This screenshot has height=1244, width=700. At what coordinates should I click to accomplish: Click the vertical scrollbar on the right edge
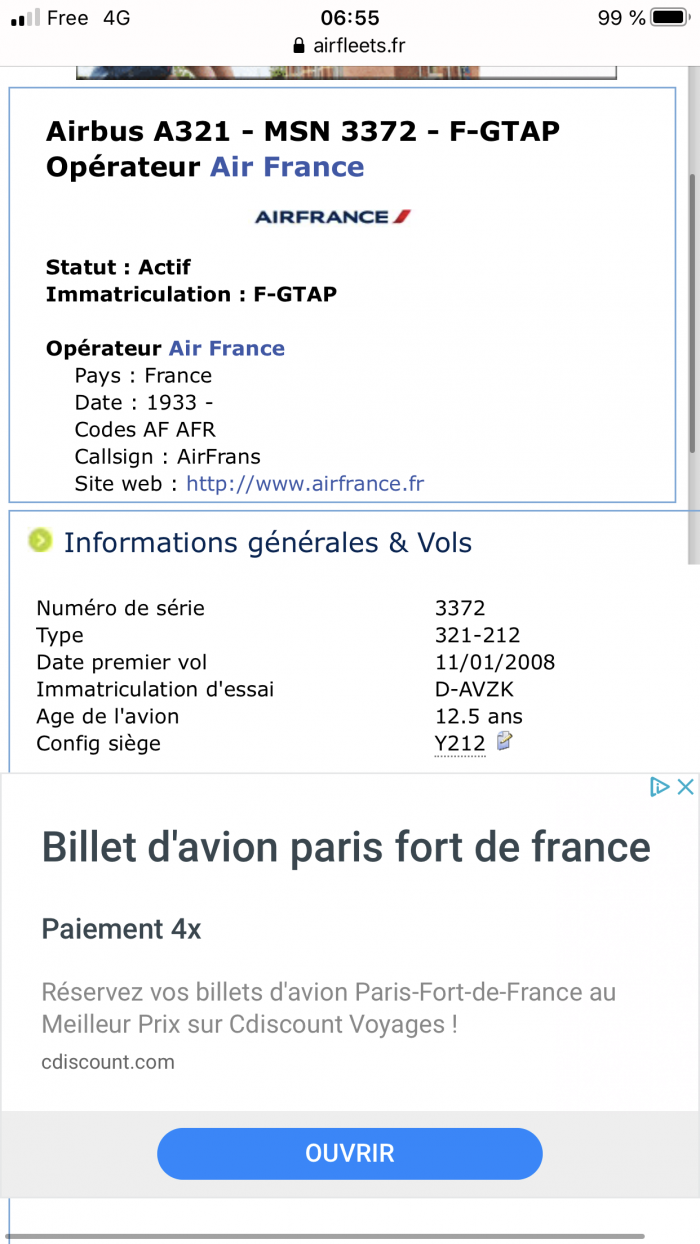click(692, 310)
